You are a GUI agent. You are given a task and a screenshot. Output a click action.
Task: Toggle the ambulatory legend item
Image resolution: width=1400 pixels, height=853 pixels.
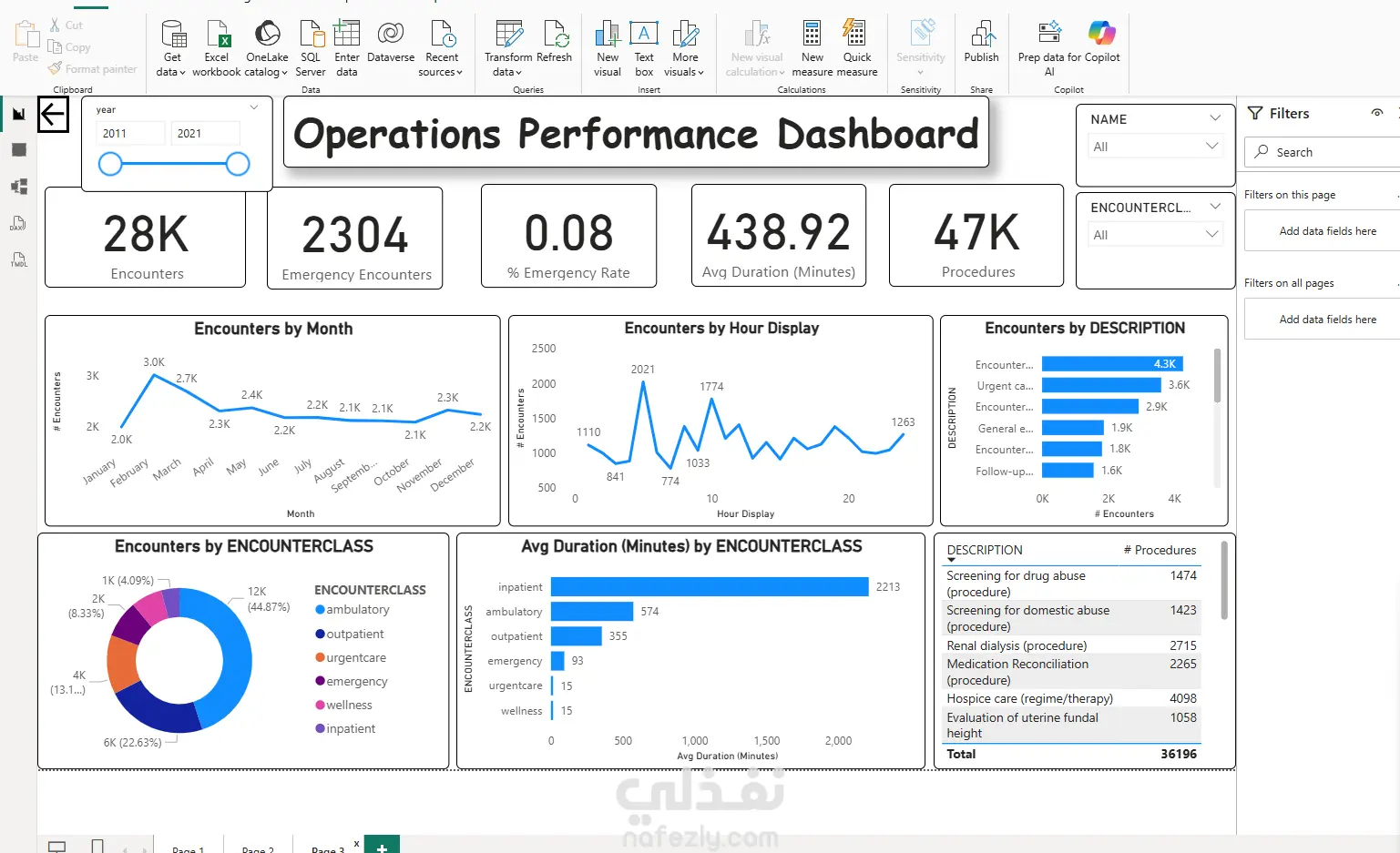pos(353,610)
